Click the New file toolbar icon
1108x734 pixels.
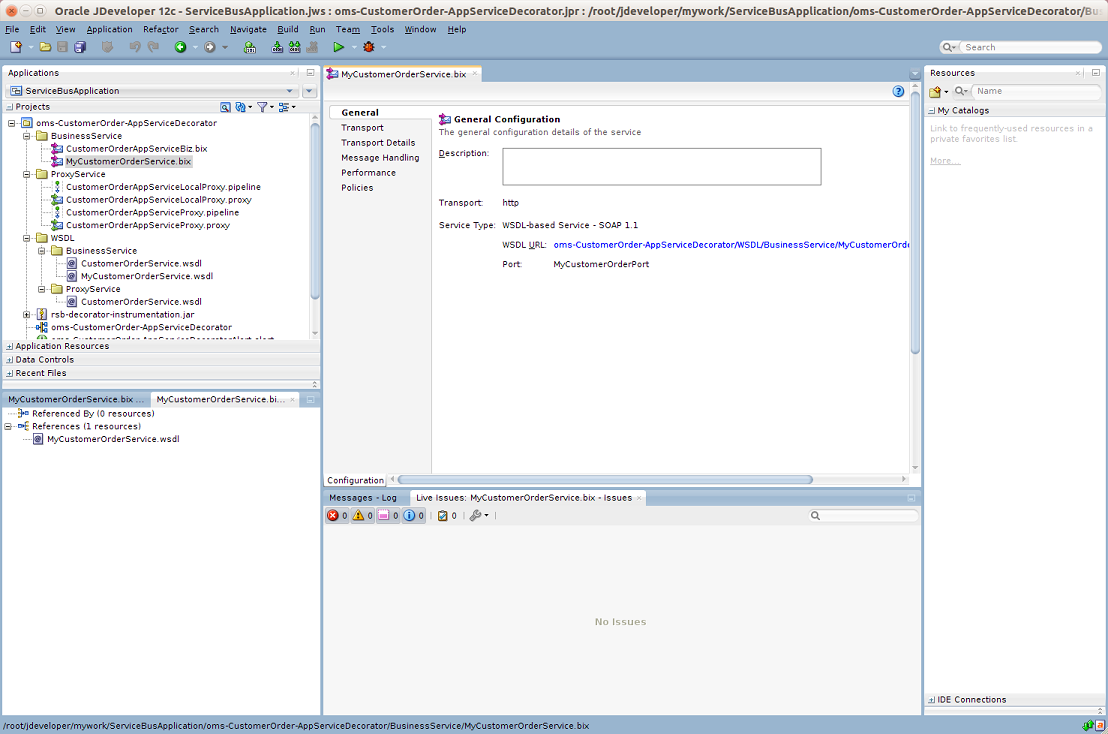click(x=16, y=47)
